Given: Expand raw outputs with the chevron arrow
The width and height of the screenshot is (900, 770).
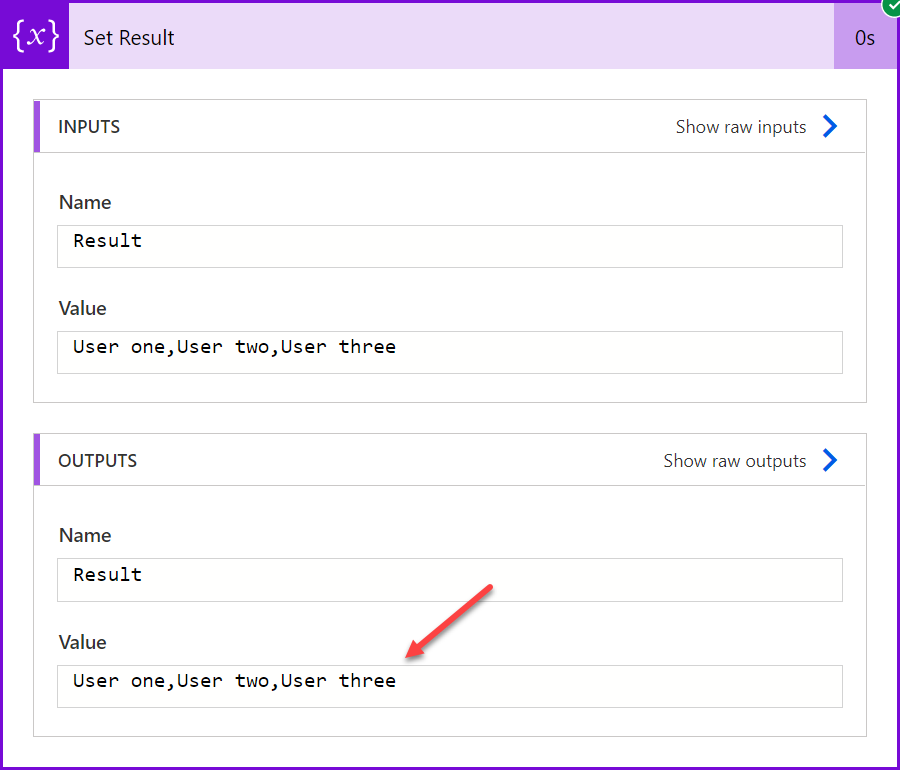Looking at the screenshot, I should 830,460.
